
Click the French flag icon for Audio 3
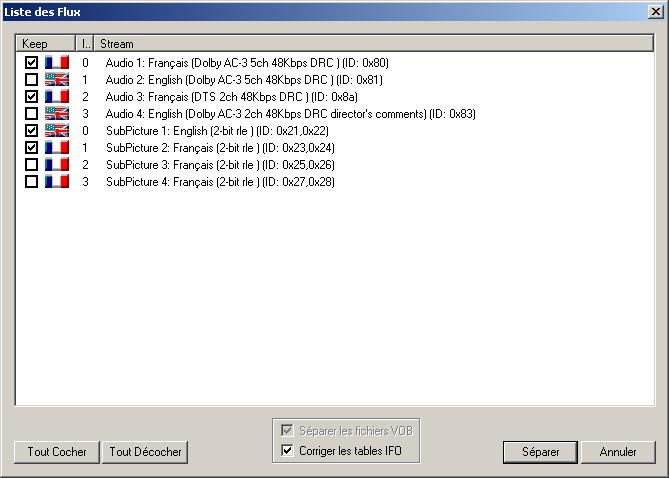pos(56,96)
